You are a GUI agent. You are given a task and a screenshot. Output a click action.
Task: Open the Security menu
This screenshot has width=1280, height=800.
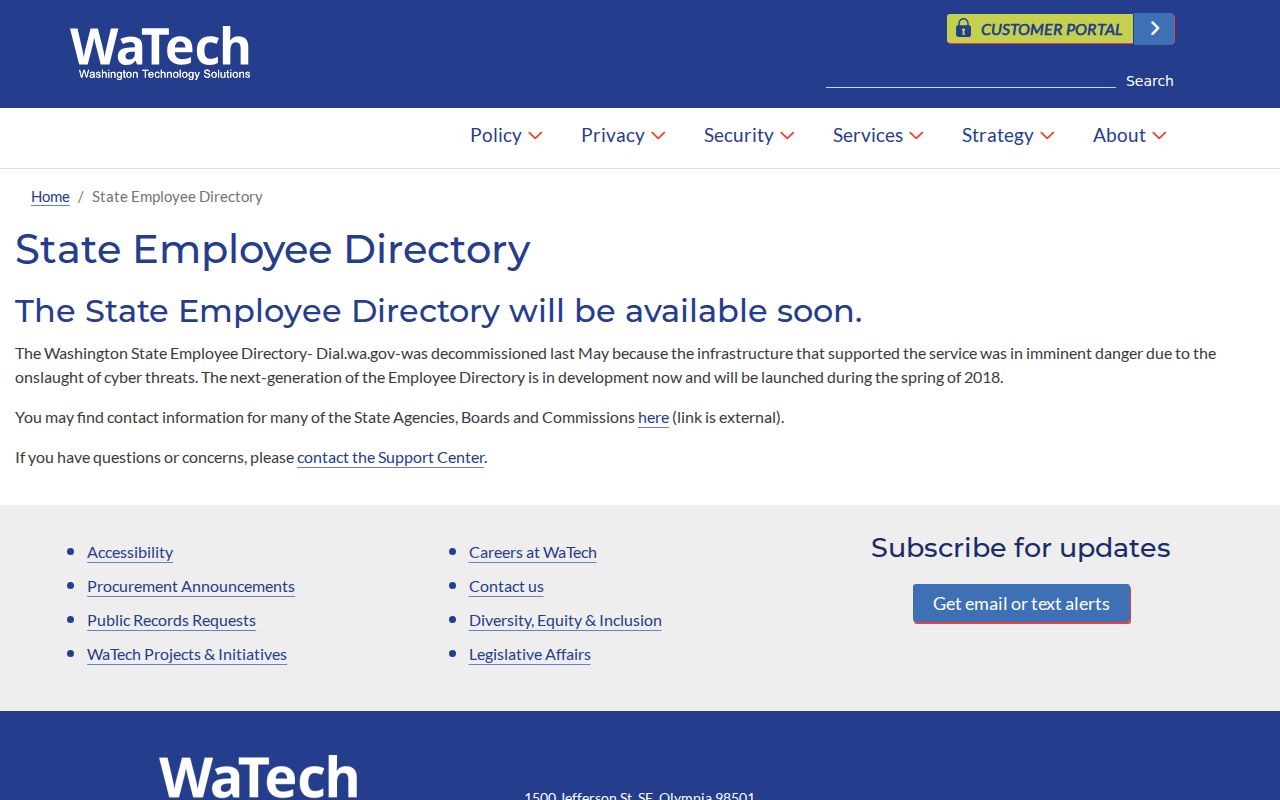coord(739,135)
